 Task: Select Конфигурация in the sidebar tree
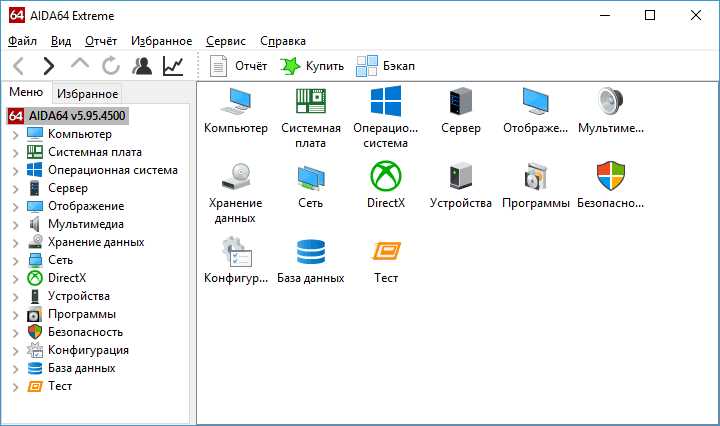pos(88,350)
